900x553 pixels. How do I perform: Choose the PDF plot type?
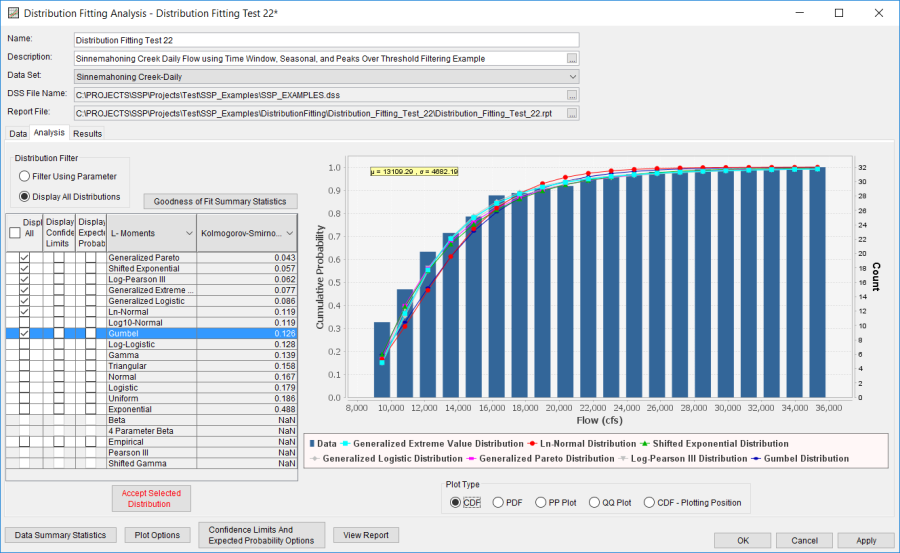(x=498, y=502)
